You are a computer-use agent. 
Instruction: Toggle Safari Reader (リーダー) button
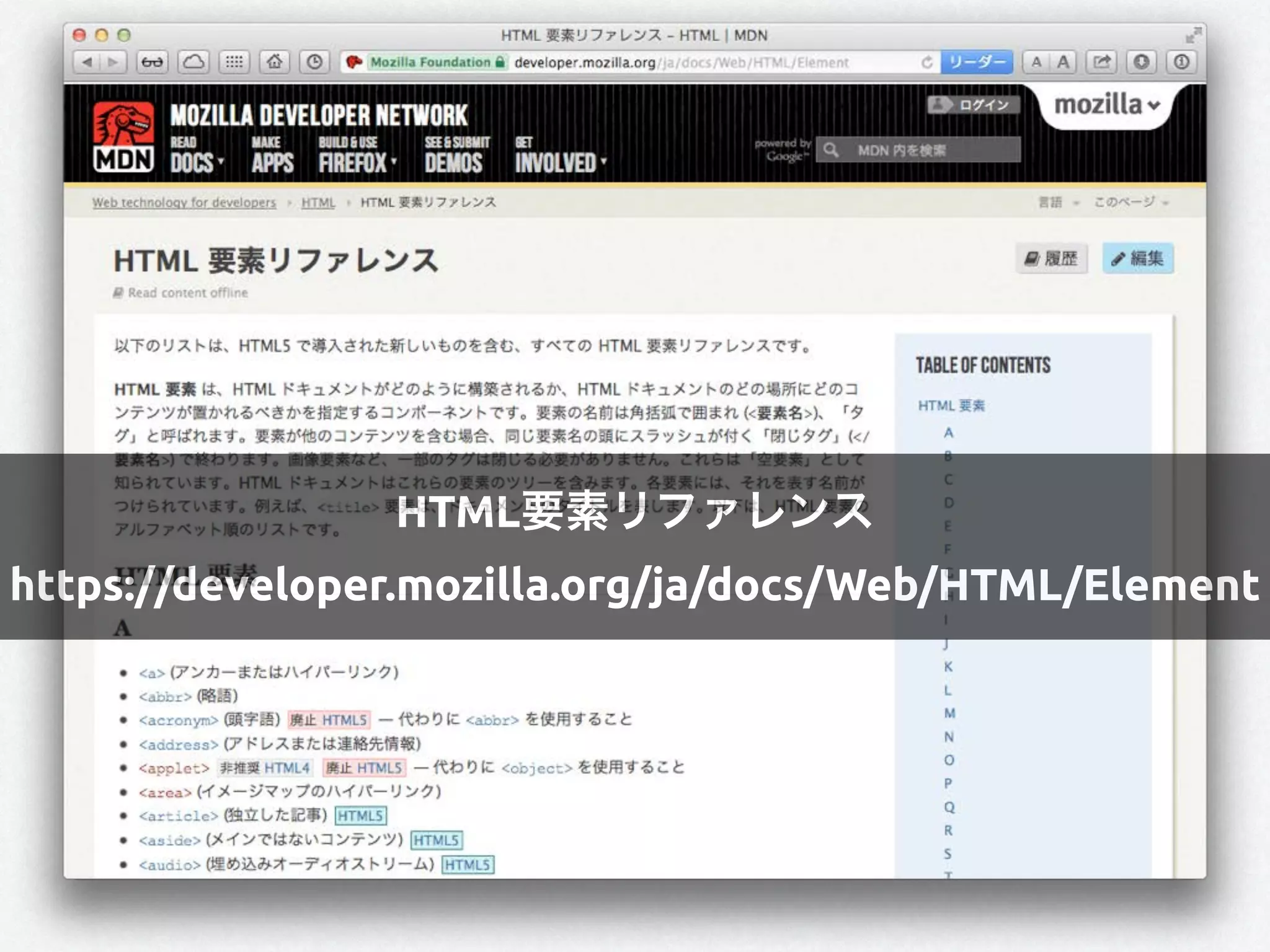pos(977,62)
